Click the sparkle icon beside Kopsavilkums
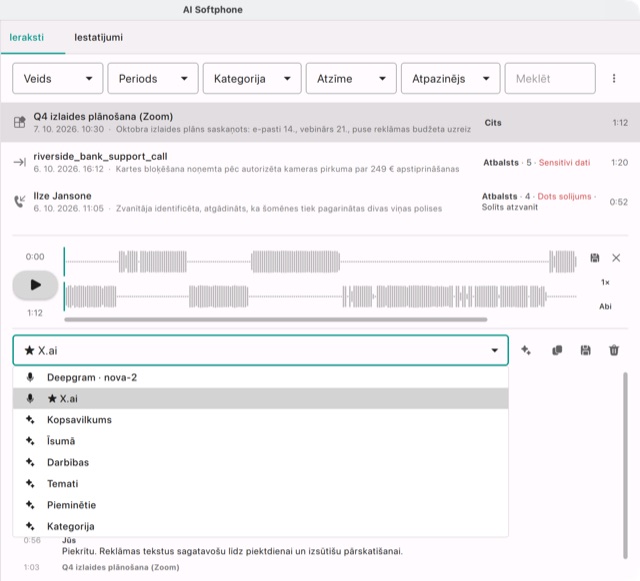The height and width of the screenshot is (581, 640). (30, 419)
